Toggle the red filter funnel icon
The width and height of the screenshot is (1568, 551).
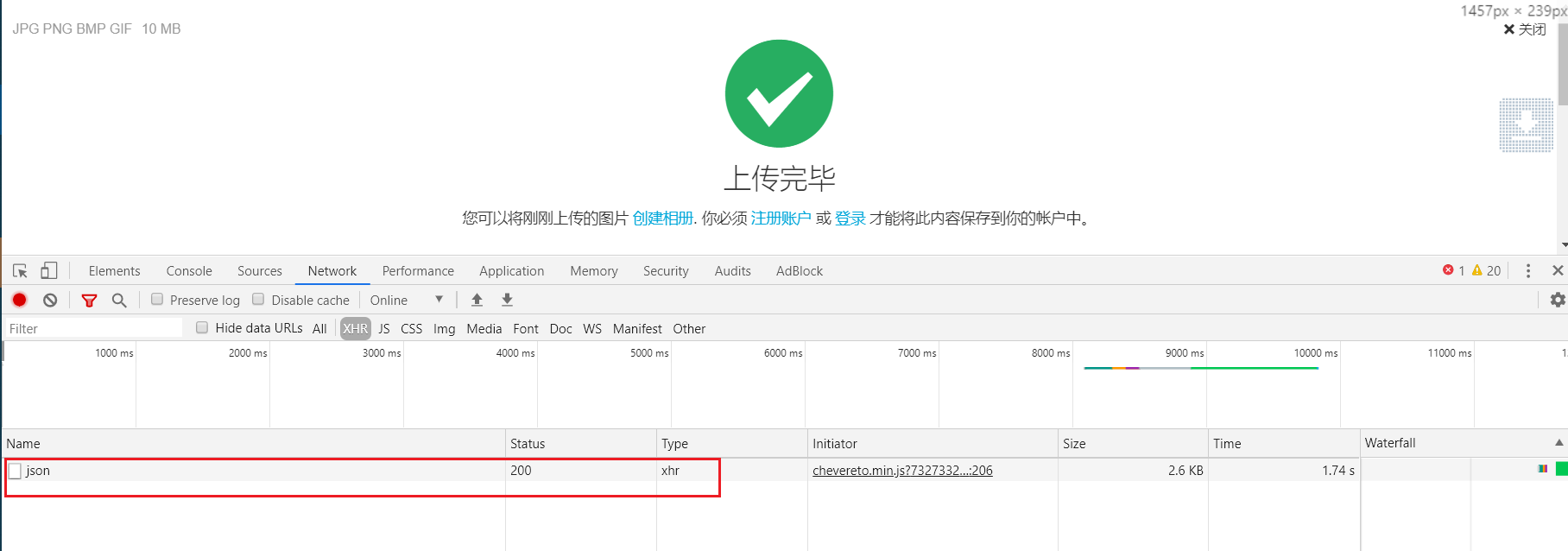(x=89, y=301)
